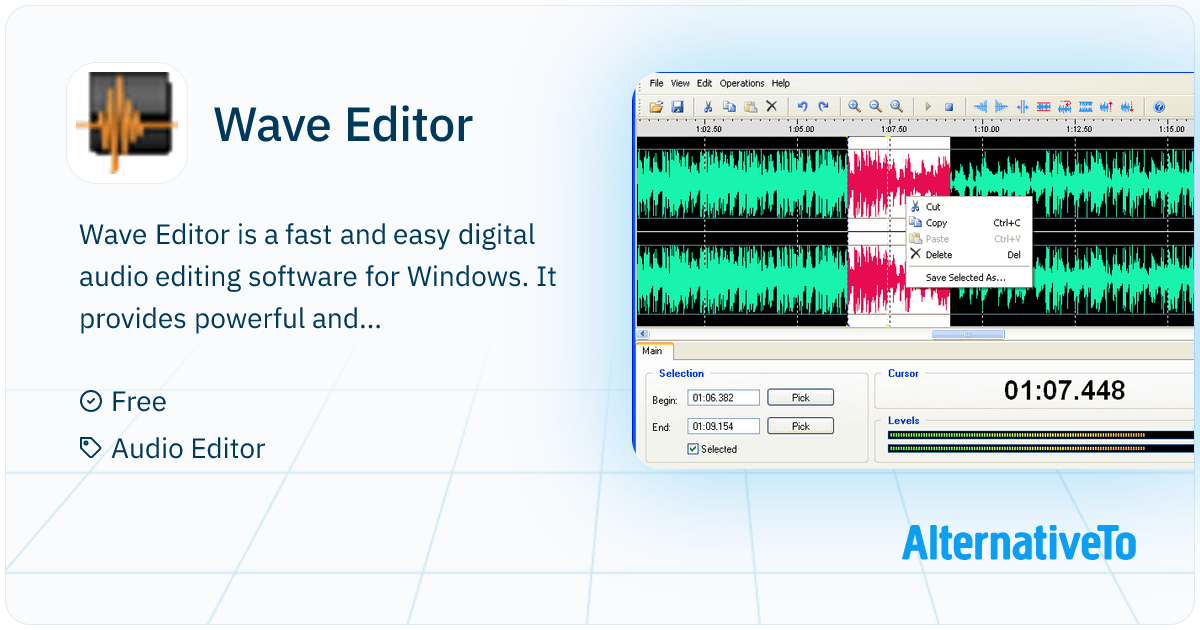The image size is (1200, 630).
Task: Click the AlternativeTo logo
Action: 1019,542
